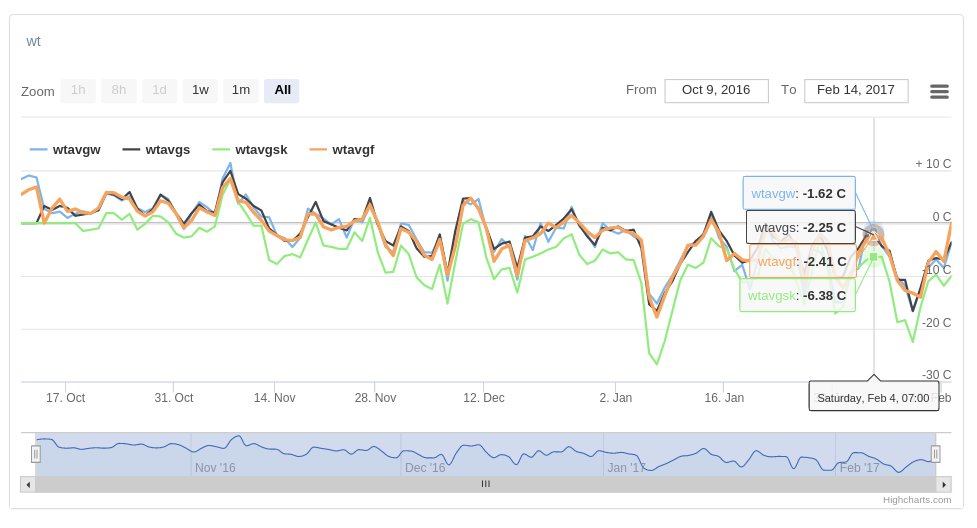Click the navigator left range handle
977x528 pixels.
pos(36,454)
